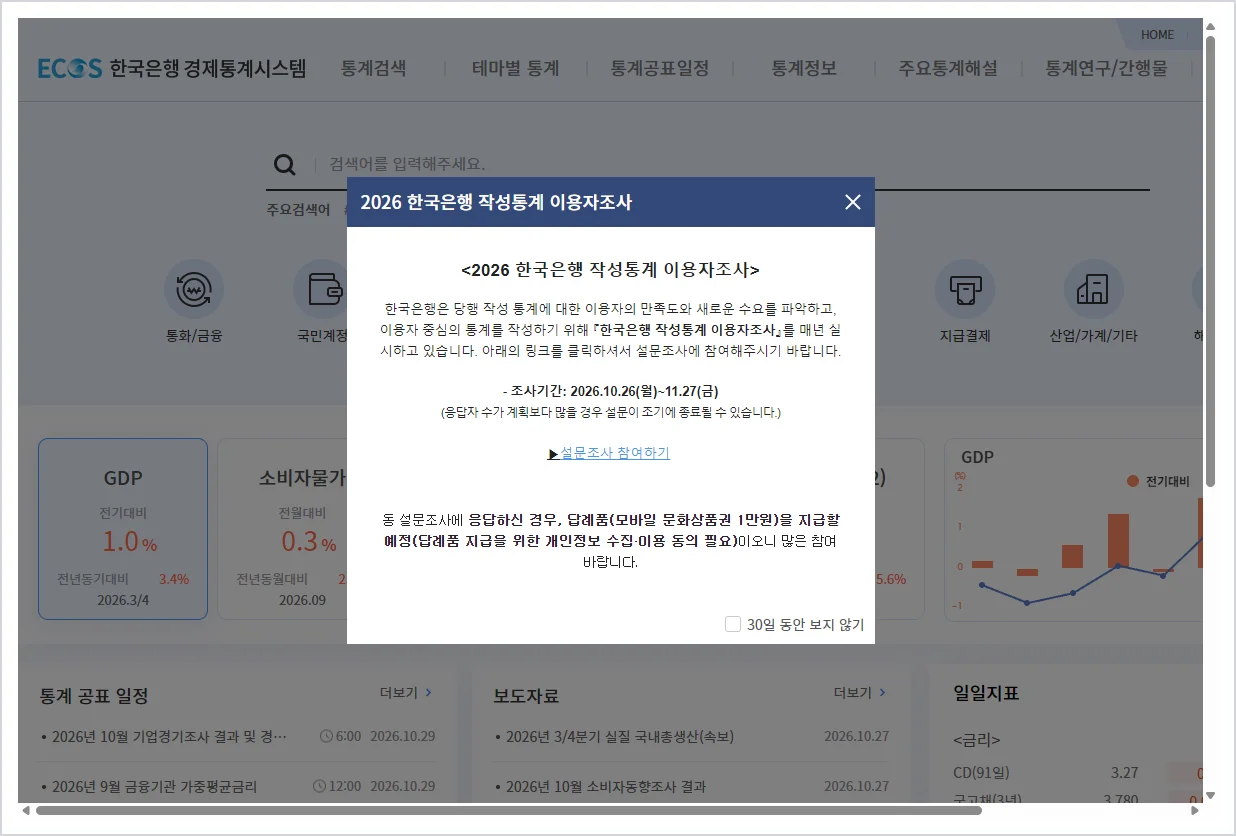This screenshot has width=1236, height=836.
Task: Click the scroll down arrow
Action: (x=1210, y=796)
